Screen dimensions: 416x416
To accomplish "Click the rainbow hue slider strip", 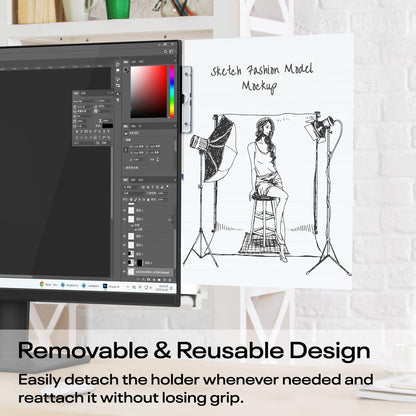I will tap(172, 91).
